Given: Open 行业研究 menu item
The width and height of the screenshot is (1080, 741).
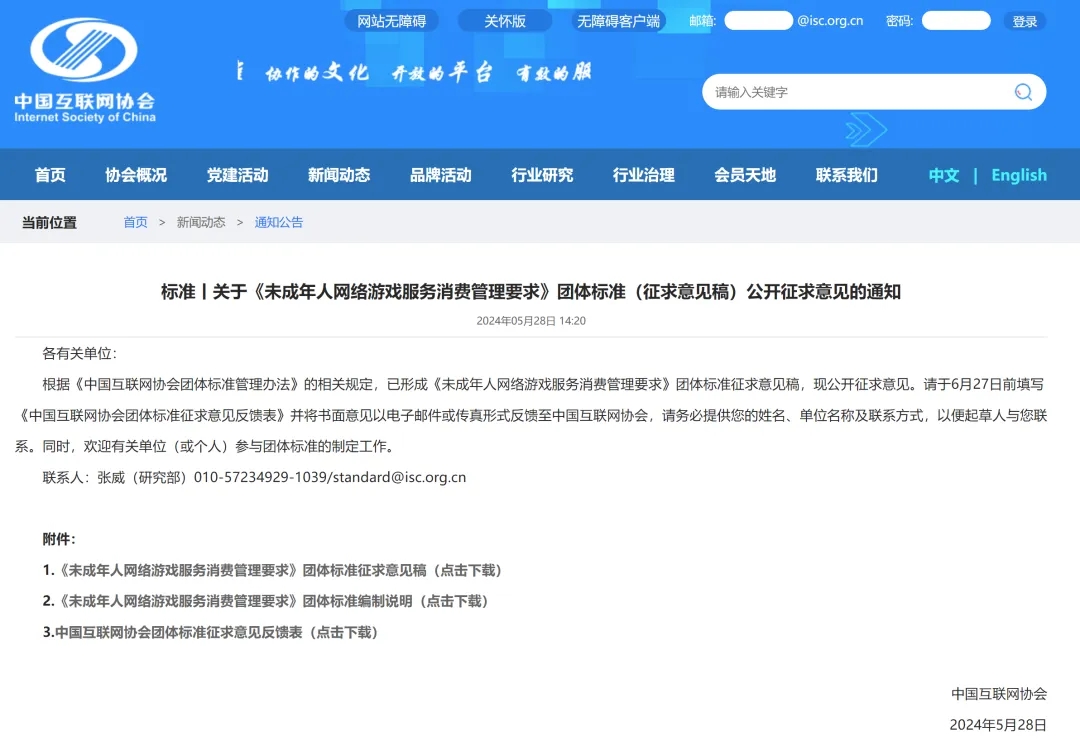Looking at the screenshot, I should (x=542, y=175).
